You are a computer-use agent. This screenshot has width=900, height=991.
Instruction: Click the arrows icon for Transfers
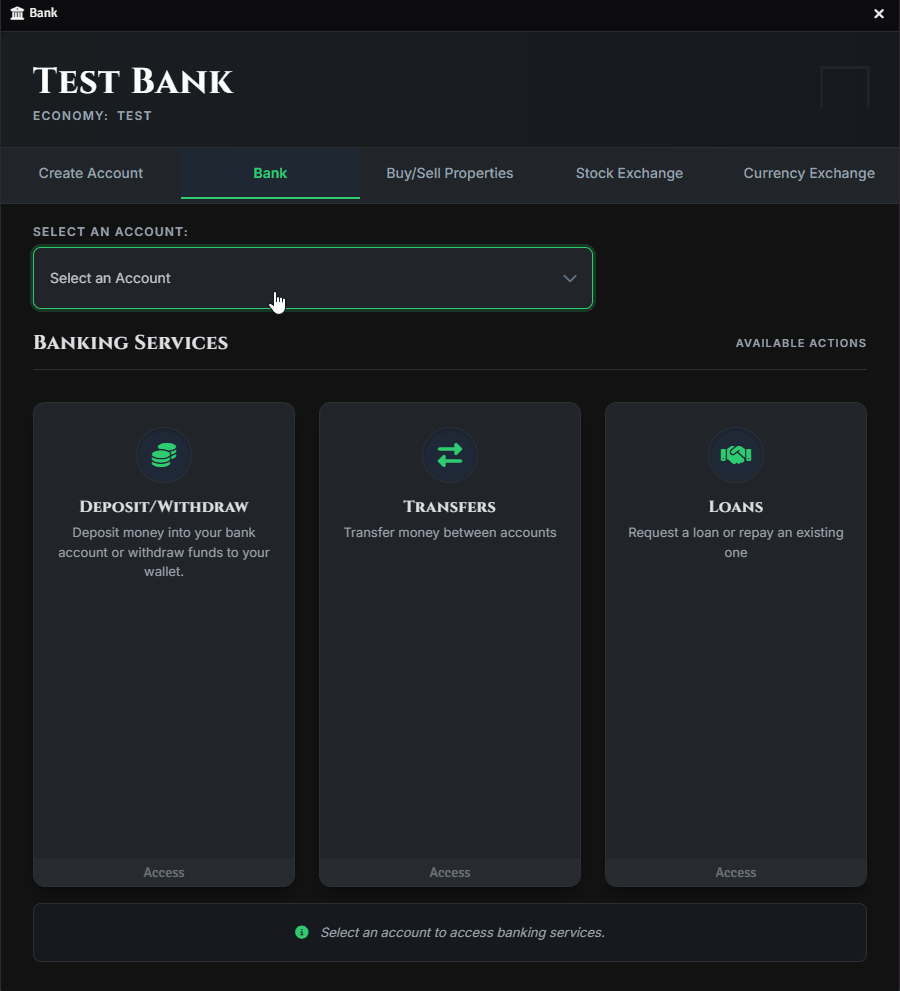(450, 455)
